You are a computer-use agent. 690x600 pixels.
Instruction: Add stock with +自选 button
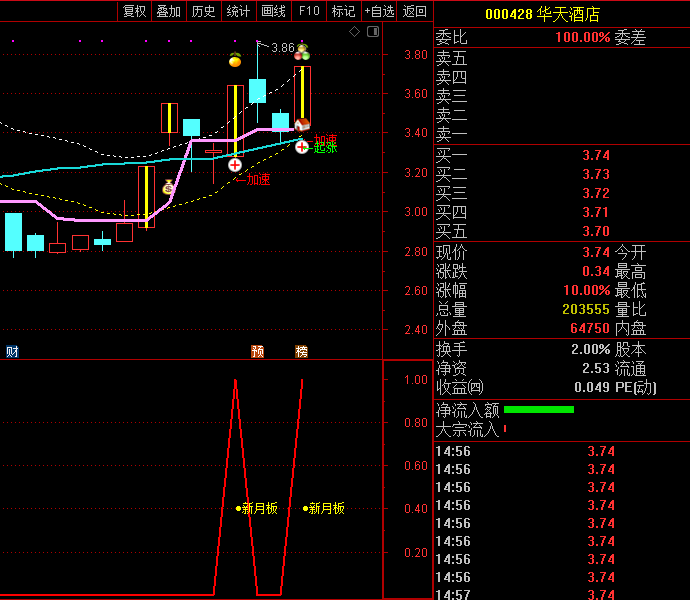coord(379,11)
